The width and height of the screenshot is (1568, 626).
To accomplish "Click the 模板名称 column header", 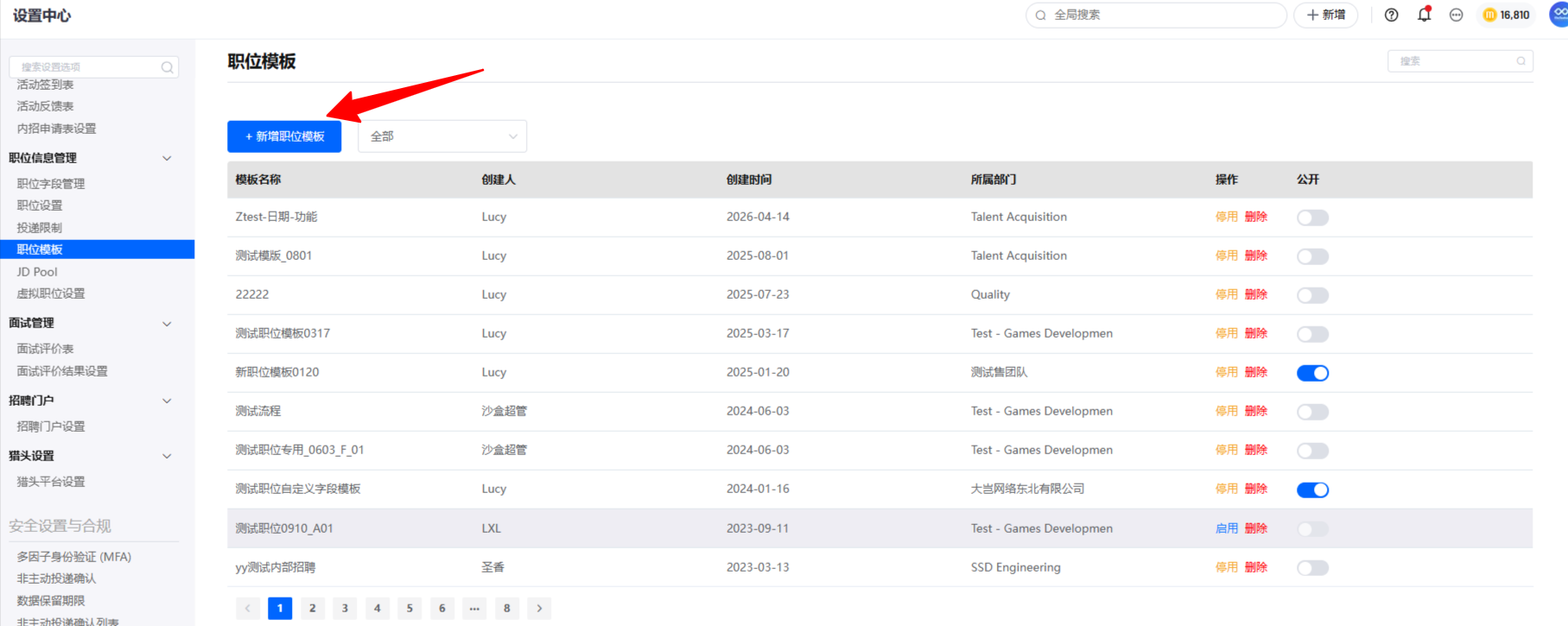I will pyautogui.click(x=258, y=180).
